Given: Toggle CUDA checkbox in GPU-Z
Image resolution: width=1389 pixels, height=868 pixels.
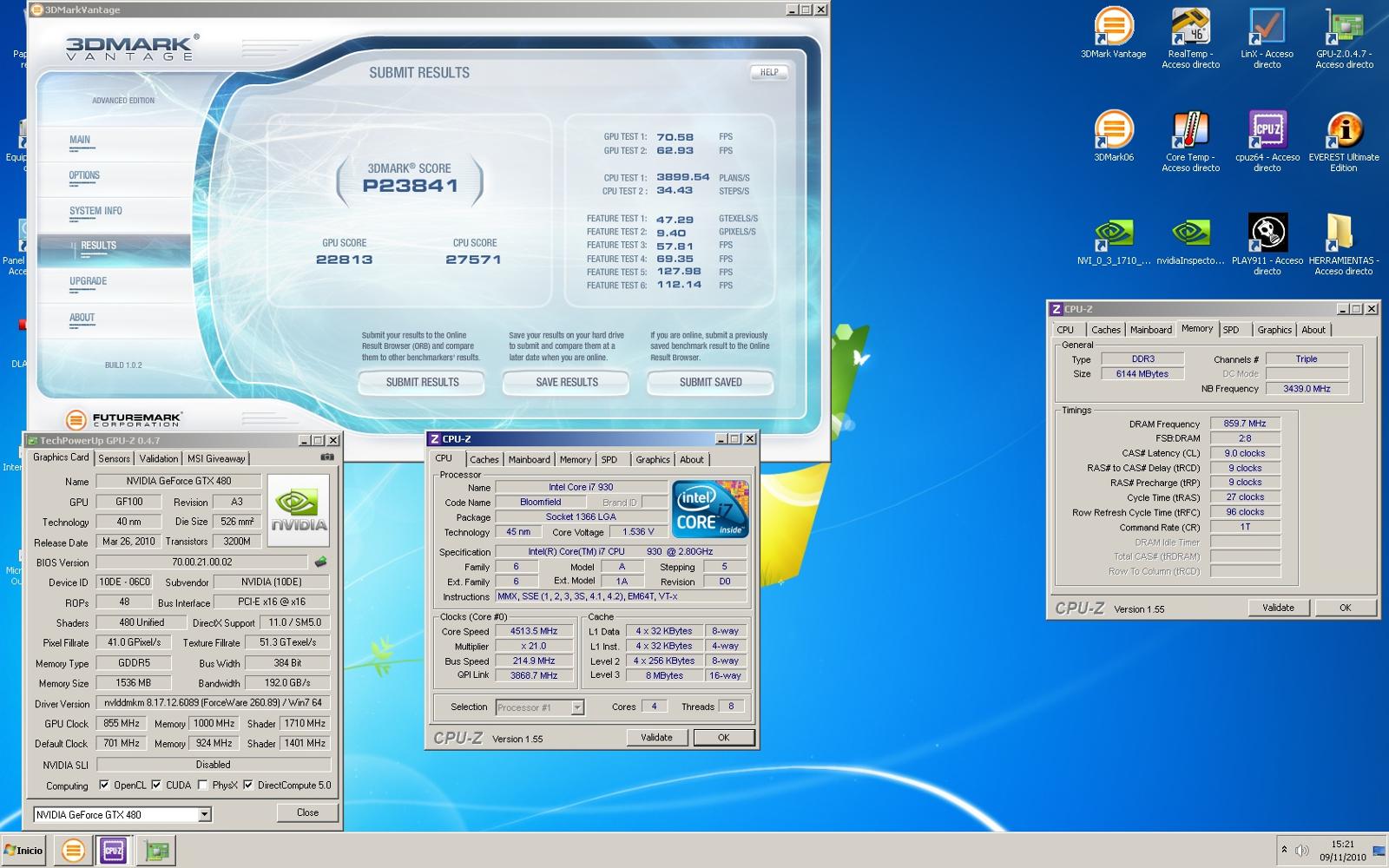Looking at the screenshot, I should tap(156, 785).
